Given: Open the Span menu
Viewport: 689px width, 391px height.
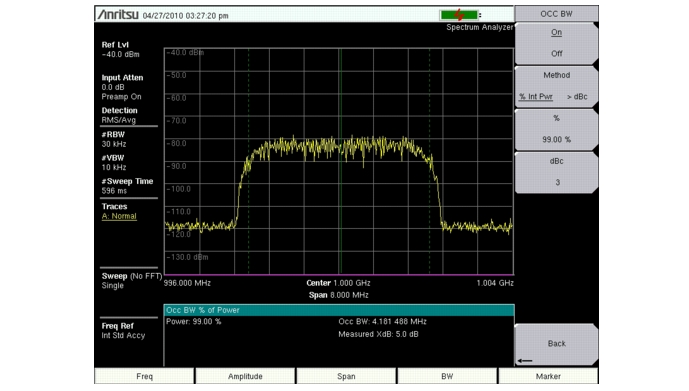Looking at the screenshot, I should (x=346, y=377).
